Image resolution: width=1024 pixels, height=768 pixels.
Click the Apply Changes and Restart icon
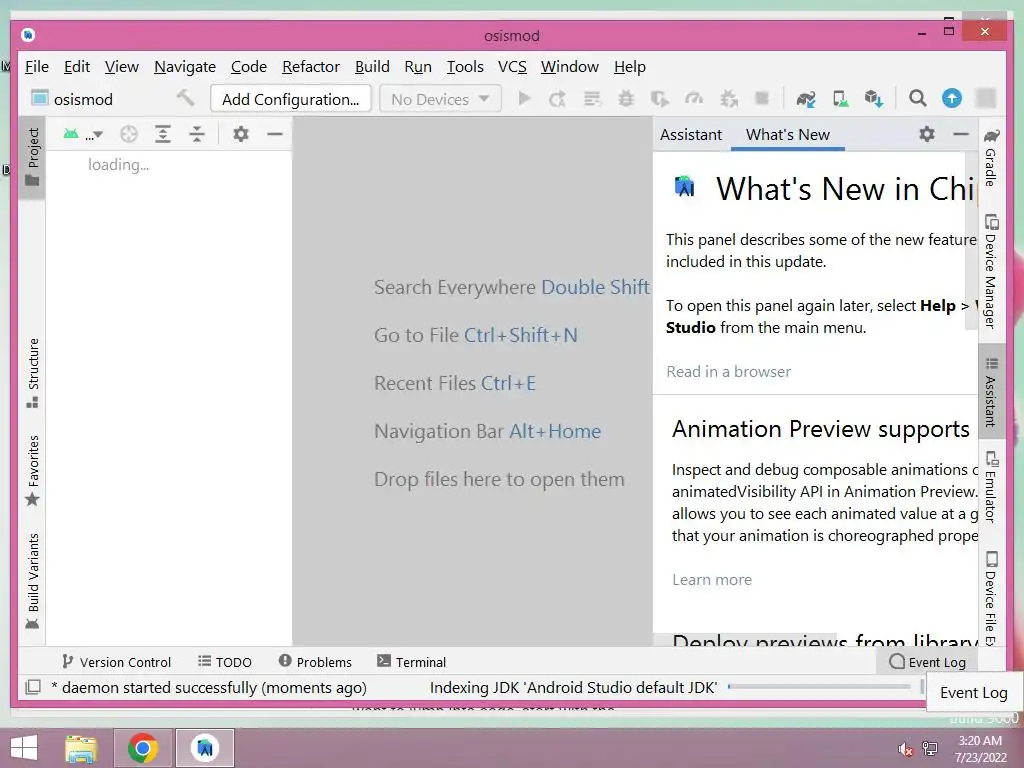[x=557, y=99]
